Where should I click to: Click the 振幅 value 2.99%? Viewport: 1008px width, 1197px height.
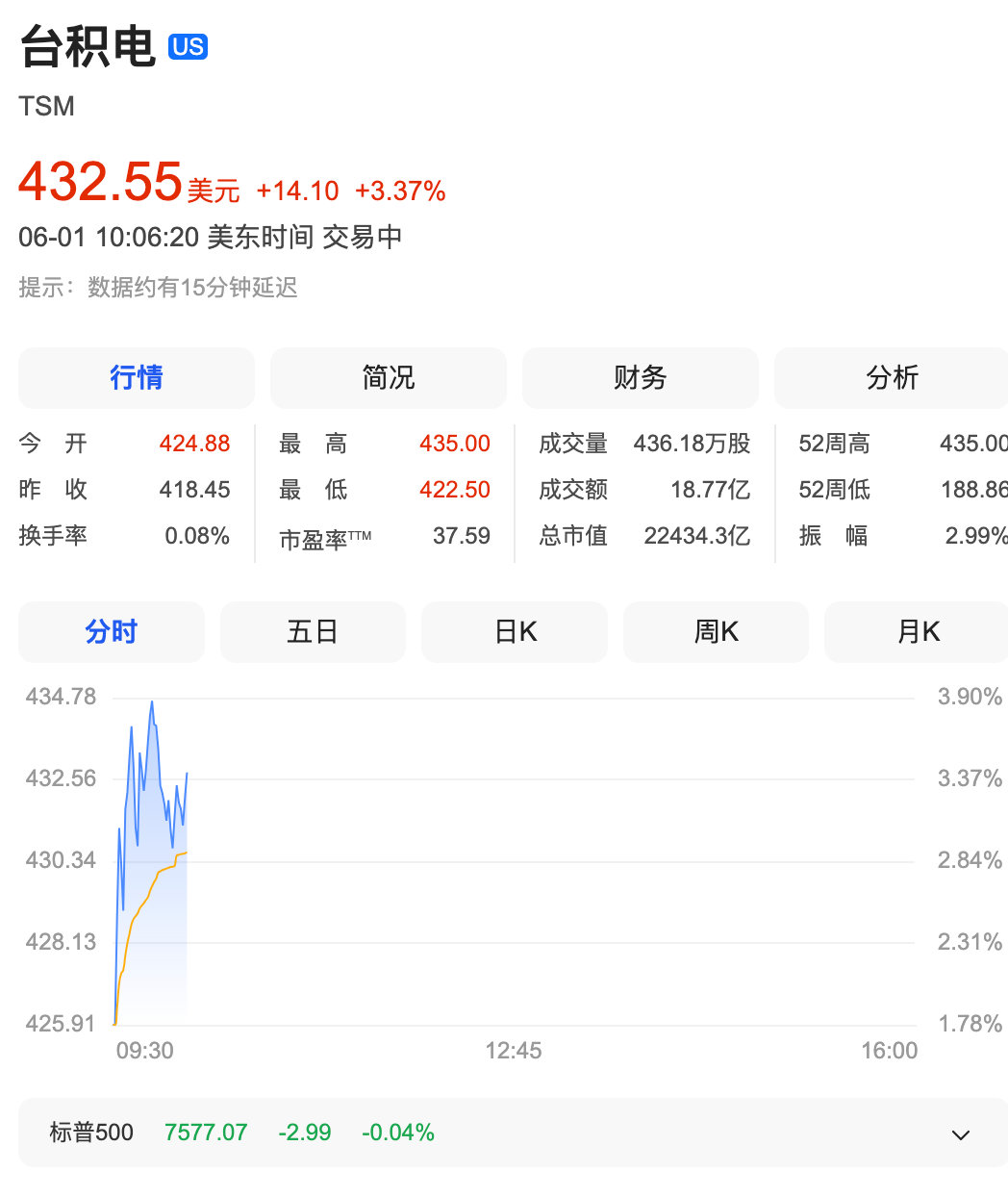(x=976, y=536)
